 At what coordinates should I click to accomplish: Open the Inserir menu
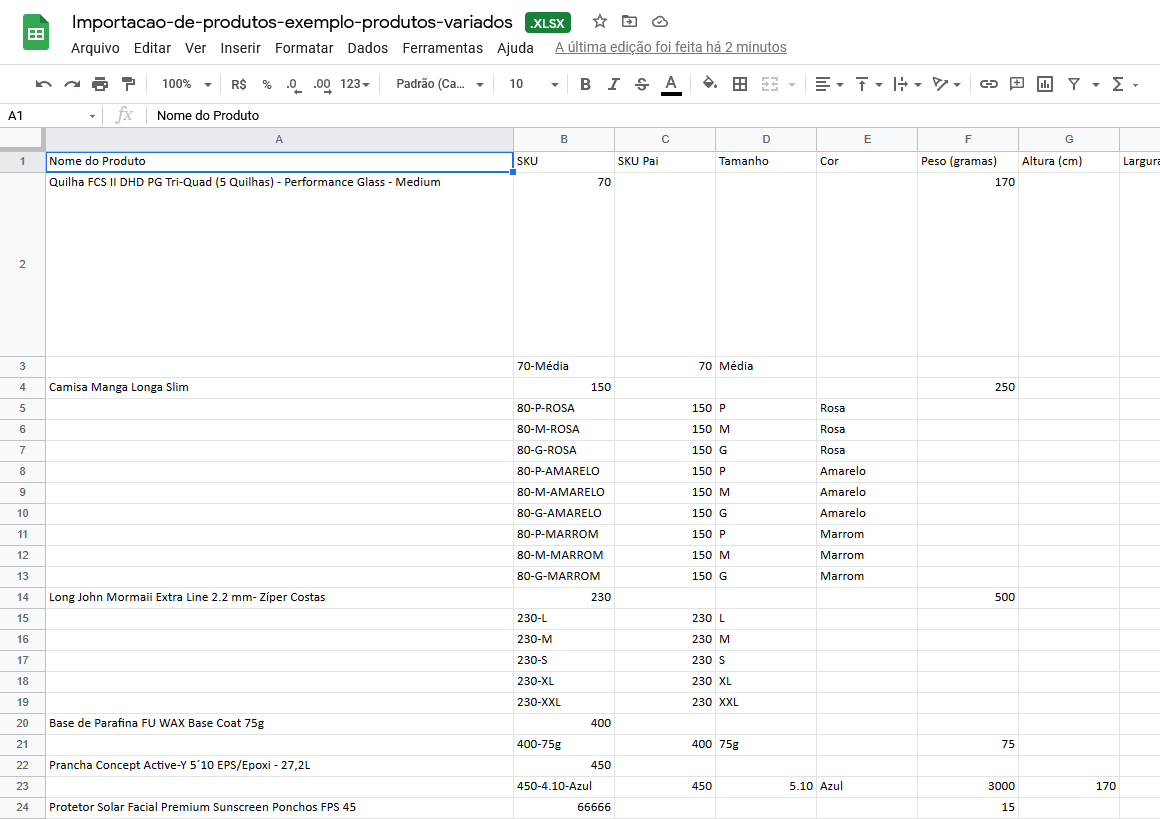pyautogui.click(x=240, y=48)
